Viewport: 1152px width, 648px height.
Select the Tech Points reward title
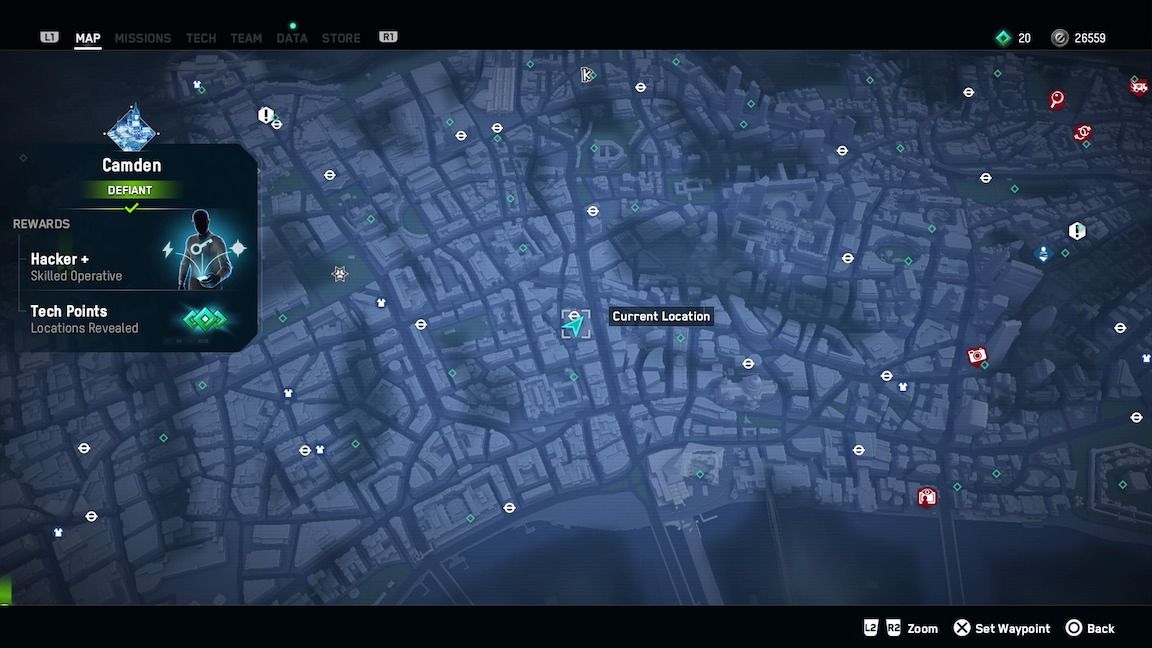pyautogui.click(x=68, y=312)
